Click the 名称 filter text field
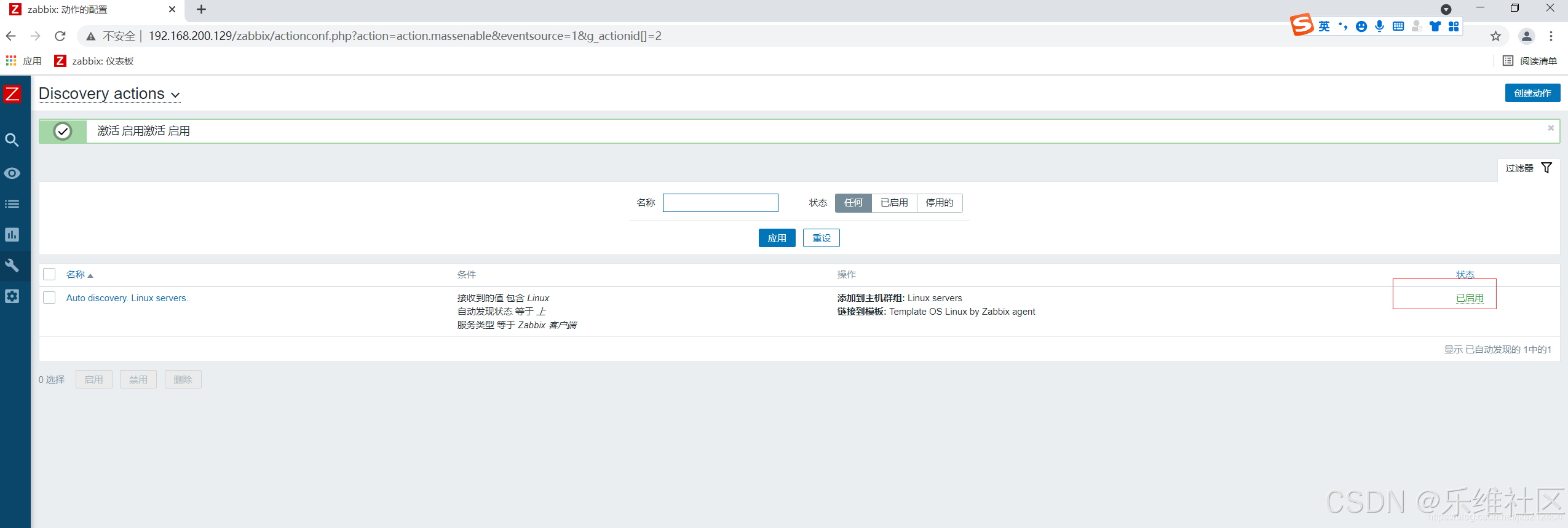The width and height of the screenshot is (1568, 528). (720, 203)
